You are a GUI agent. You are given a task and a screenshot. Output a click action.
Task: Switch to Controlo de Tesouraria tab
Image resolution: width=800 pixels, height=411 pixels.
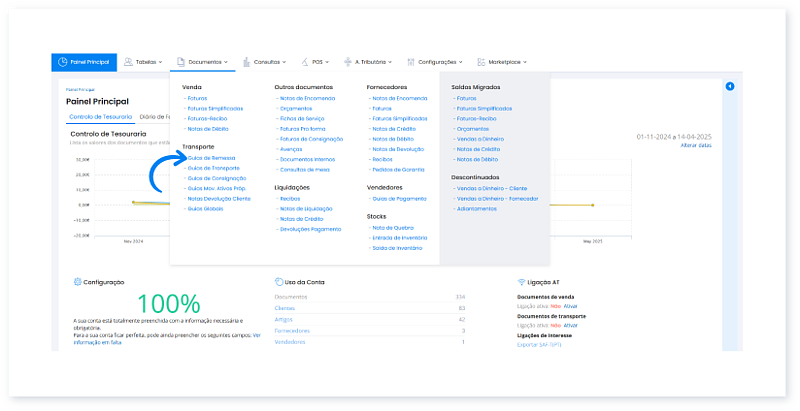(x=101, y=117)
